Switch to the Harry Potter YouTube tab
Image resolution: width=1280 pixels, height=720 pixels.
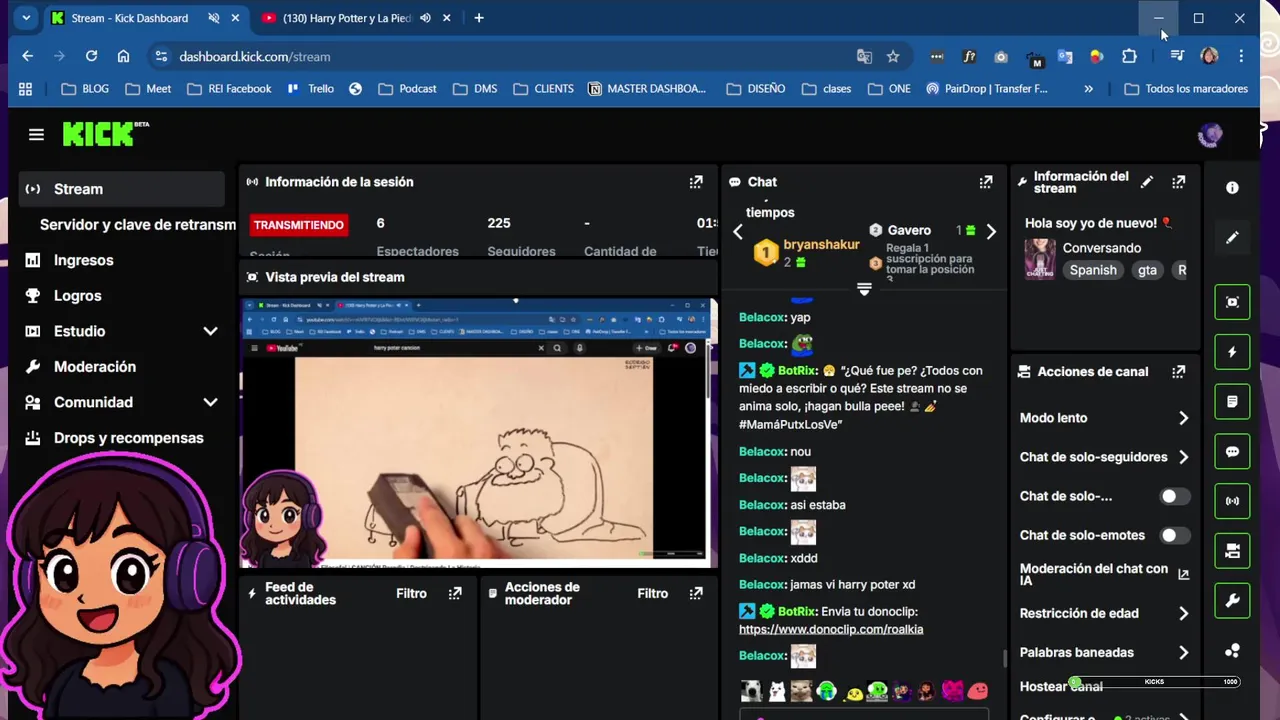pos(347,18)
